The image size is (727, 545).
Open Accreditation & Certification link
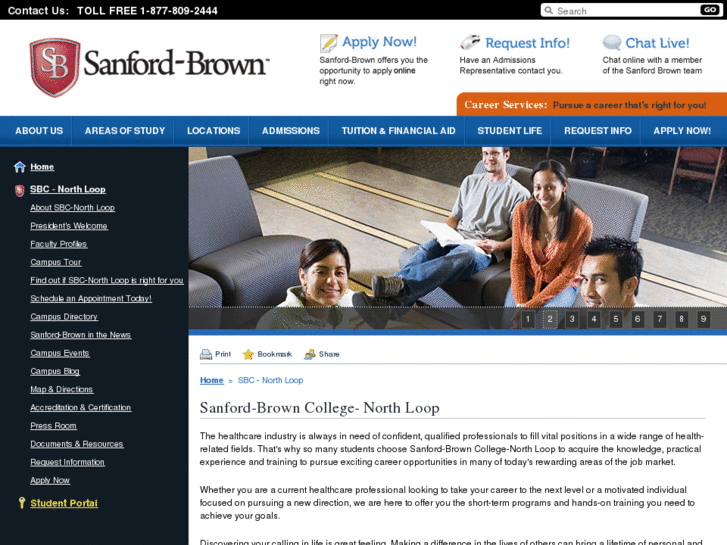(81, 407)
